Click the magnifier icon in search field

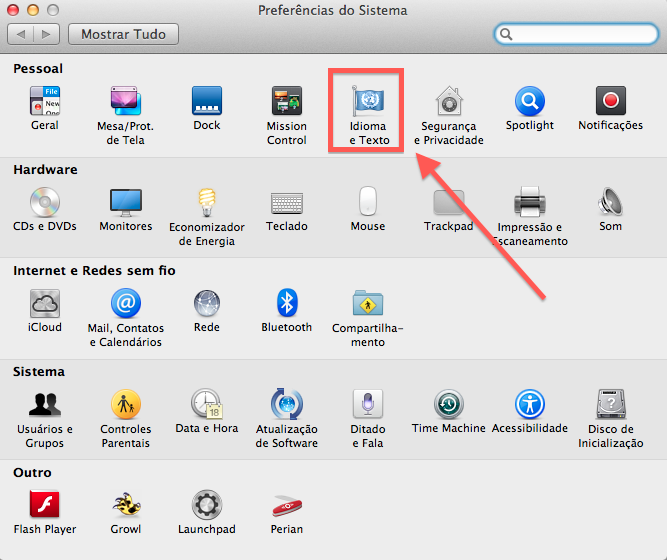[x=506, y=34]
